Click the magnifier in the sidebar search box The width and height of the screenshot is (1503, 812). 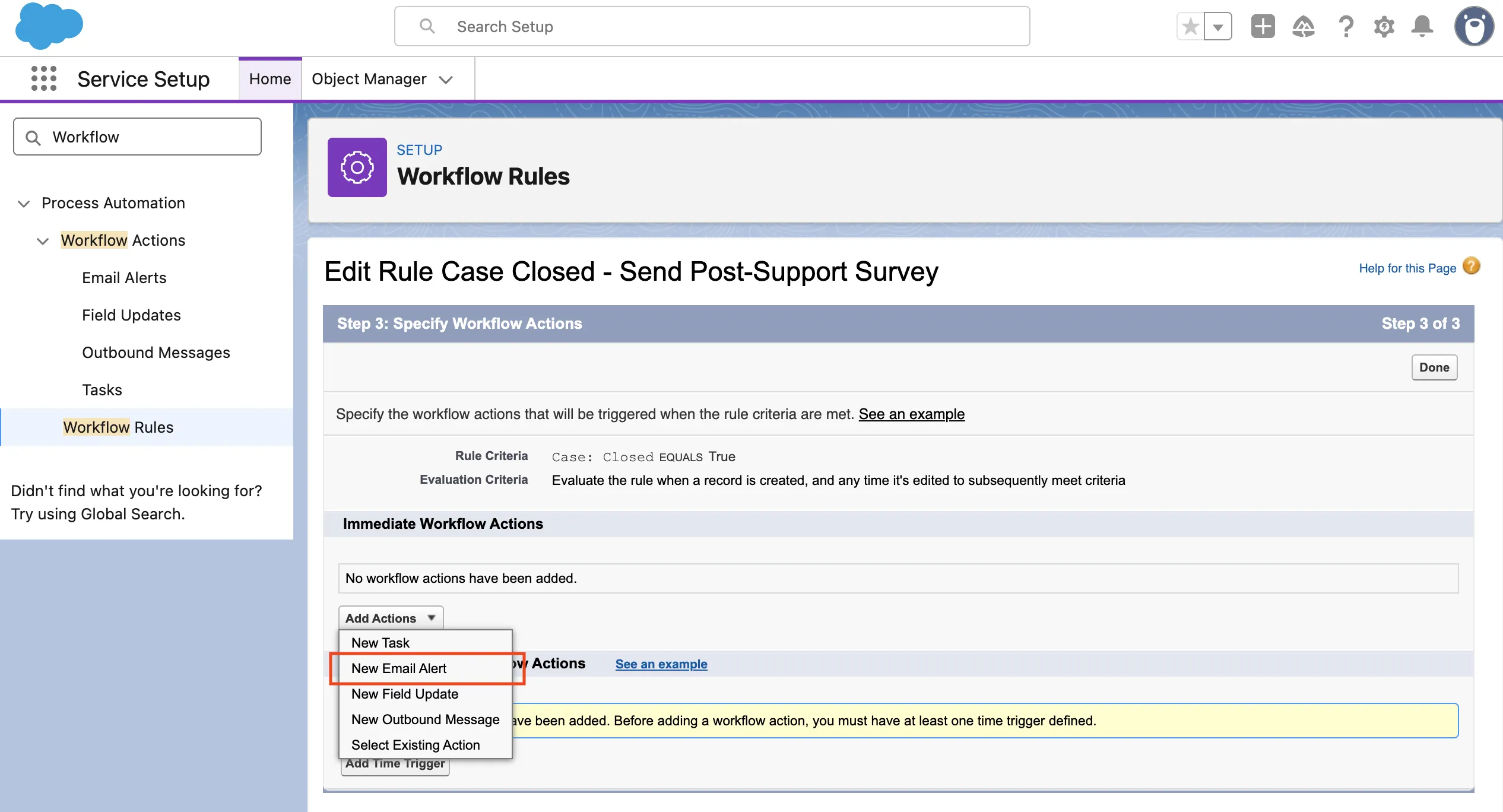(x=34, y=136)
